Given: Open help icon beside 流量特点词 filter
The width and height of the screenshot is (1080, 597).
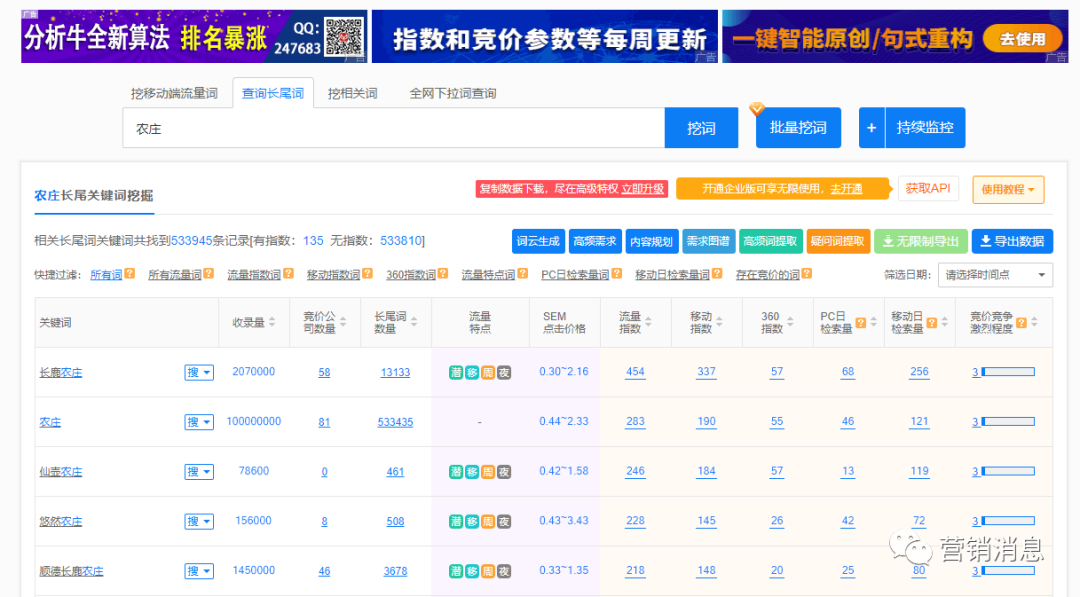Looking at the screenshot, I should [523, 273].
